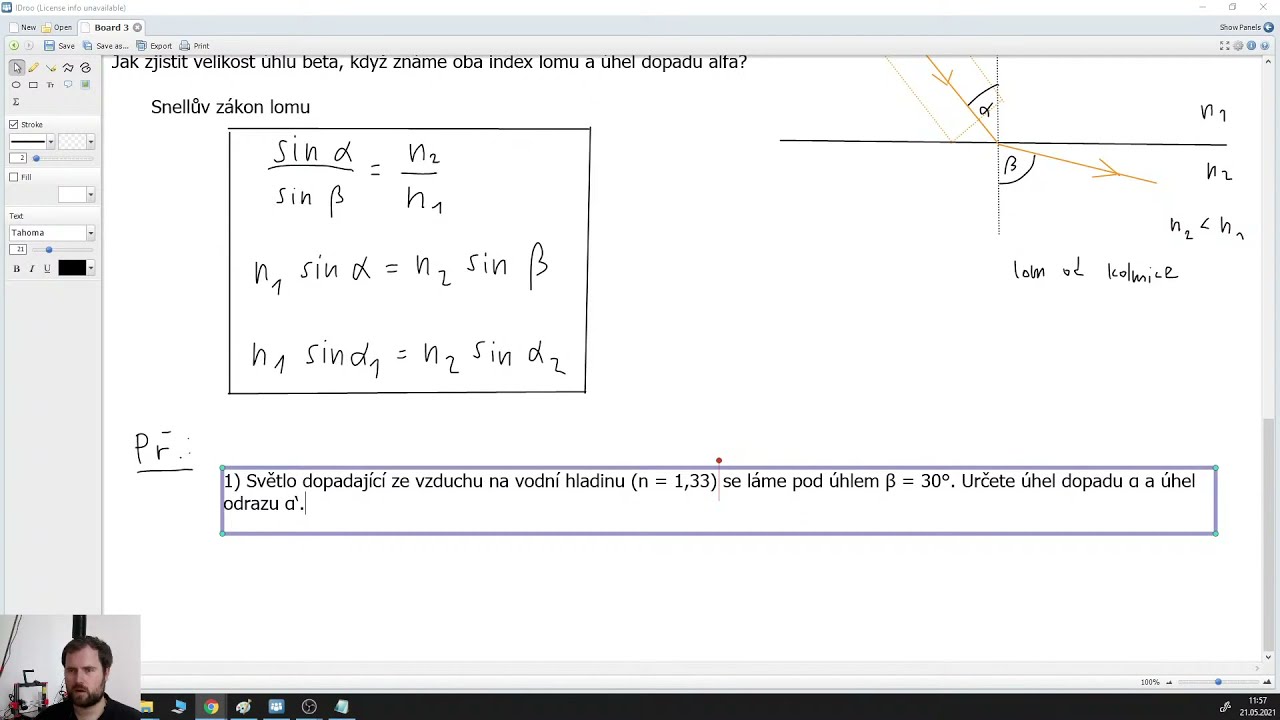The height and width of the screenshot is (720, 1280).
Task: Adjust the zoom level slider
Action: [x=1218, y=682]
